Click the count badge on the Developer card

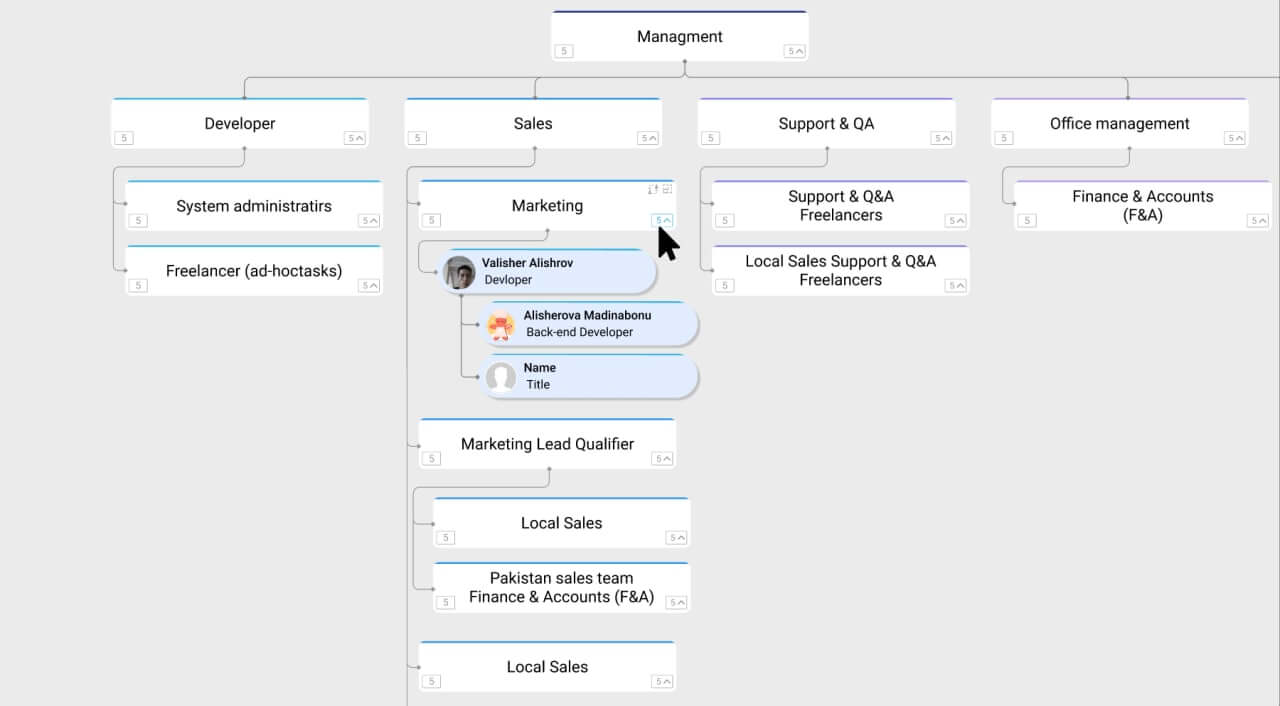click(124, 138)
